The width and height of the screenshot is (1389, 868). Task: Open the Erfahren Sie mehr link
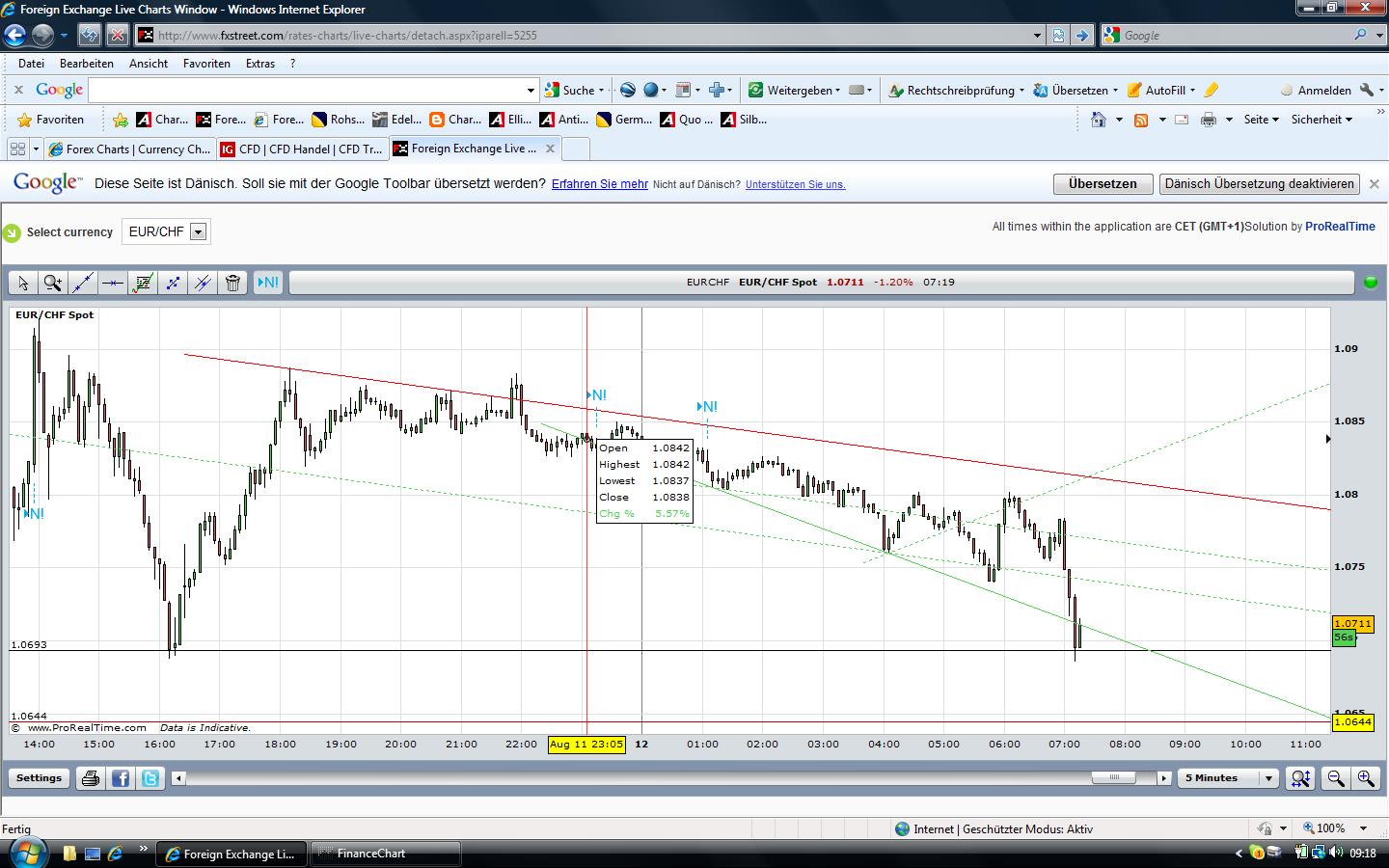coord(600,184)
